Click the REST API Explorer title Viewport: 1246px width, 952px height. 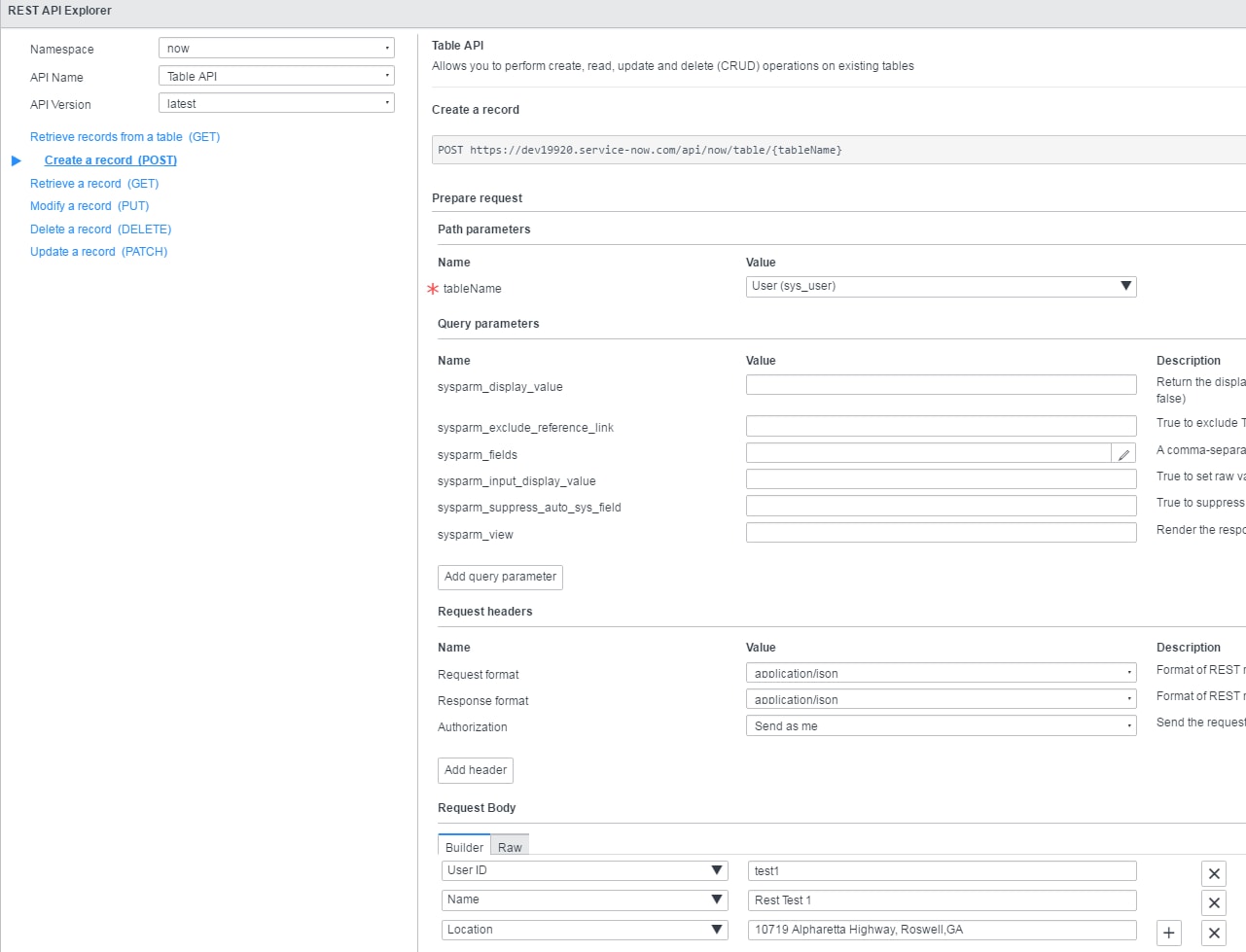click(59, 11)
